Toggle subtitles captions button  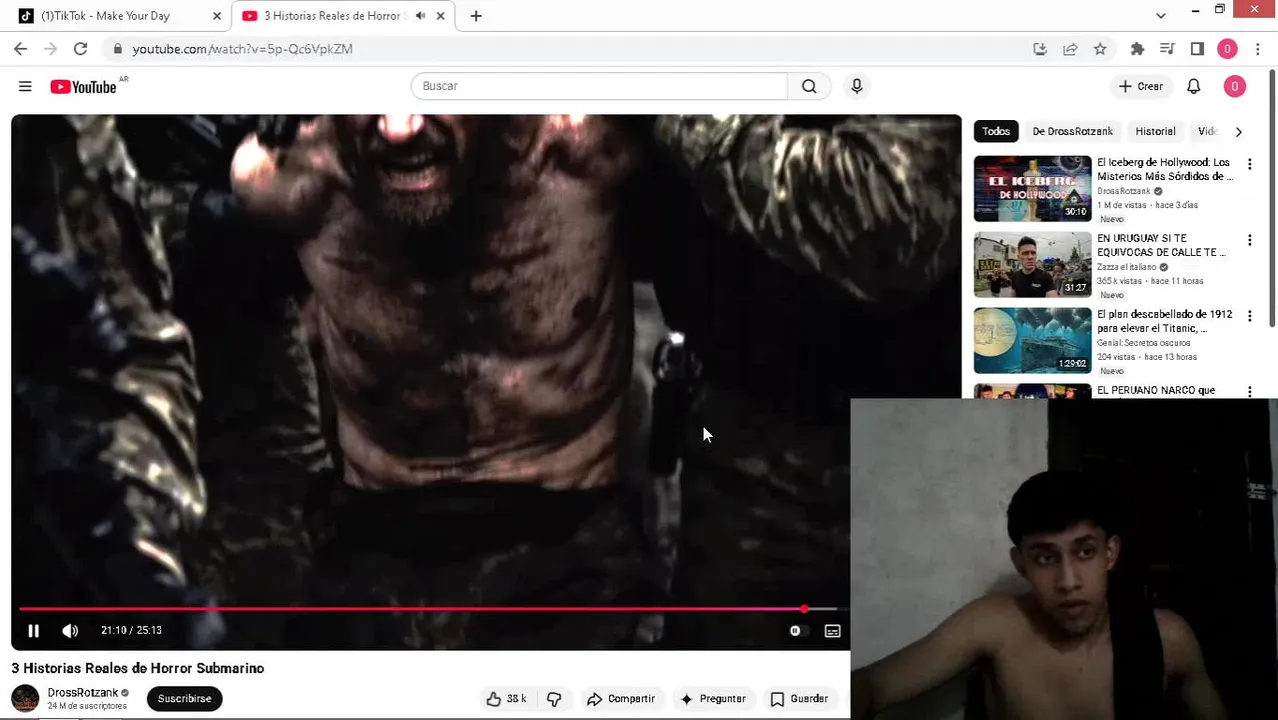(832, 631)
